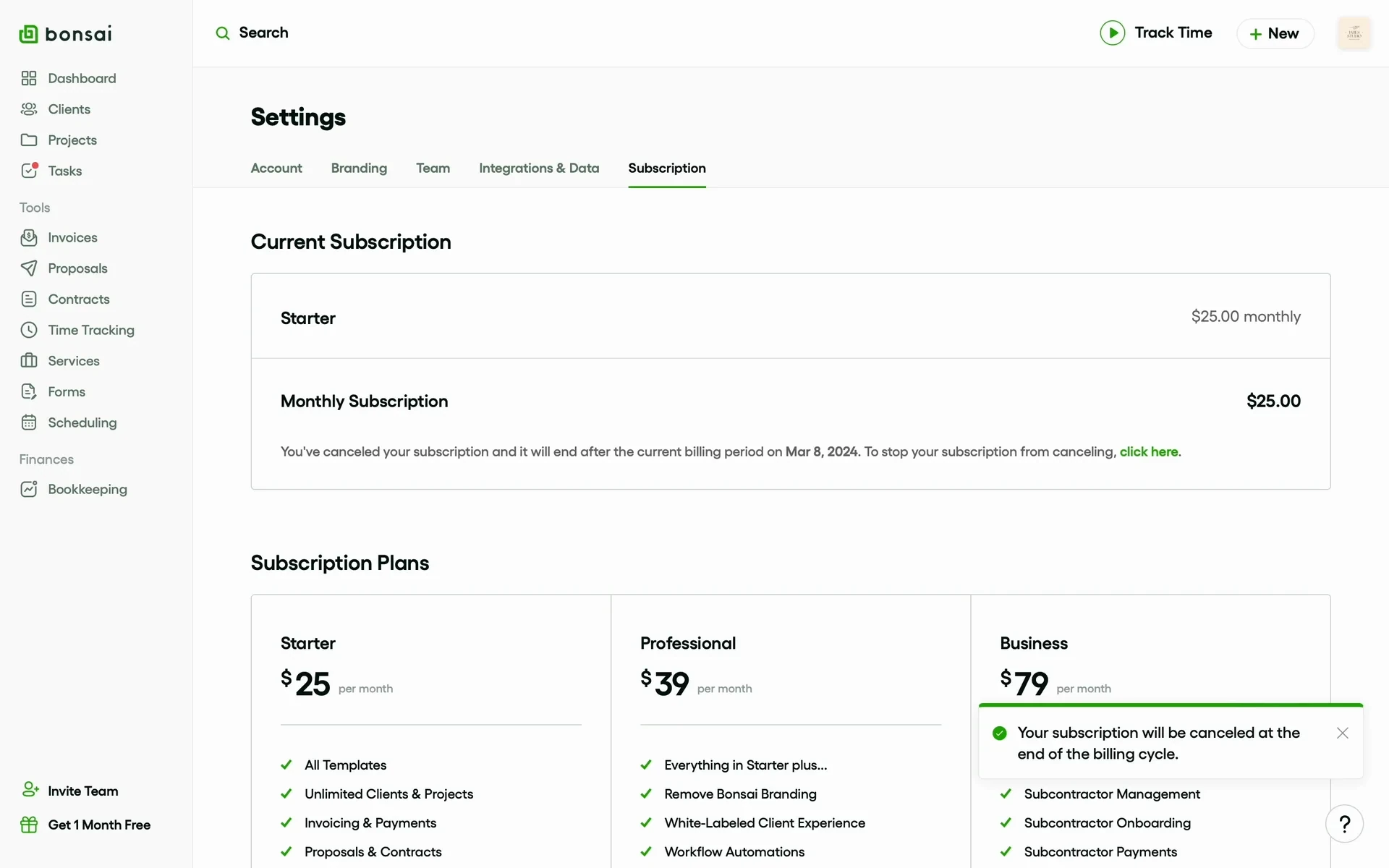
Task: Open the Forms sidebar icon
Action: pyautogui.click(x=29, y=391)
